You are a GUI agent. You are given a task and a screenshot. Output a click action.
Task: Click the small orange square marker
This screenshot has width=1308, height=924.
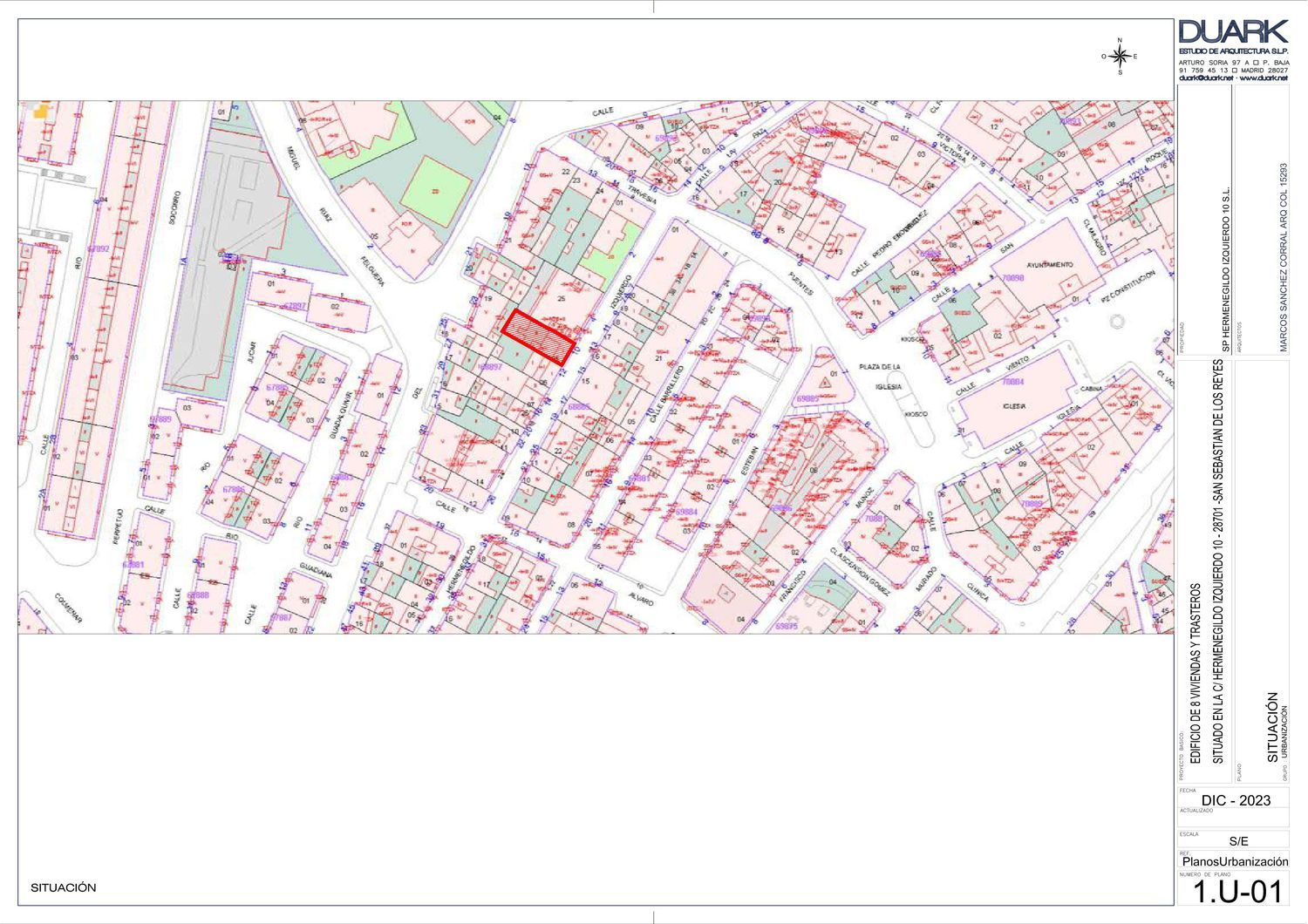[40, 111]
